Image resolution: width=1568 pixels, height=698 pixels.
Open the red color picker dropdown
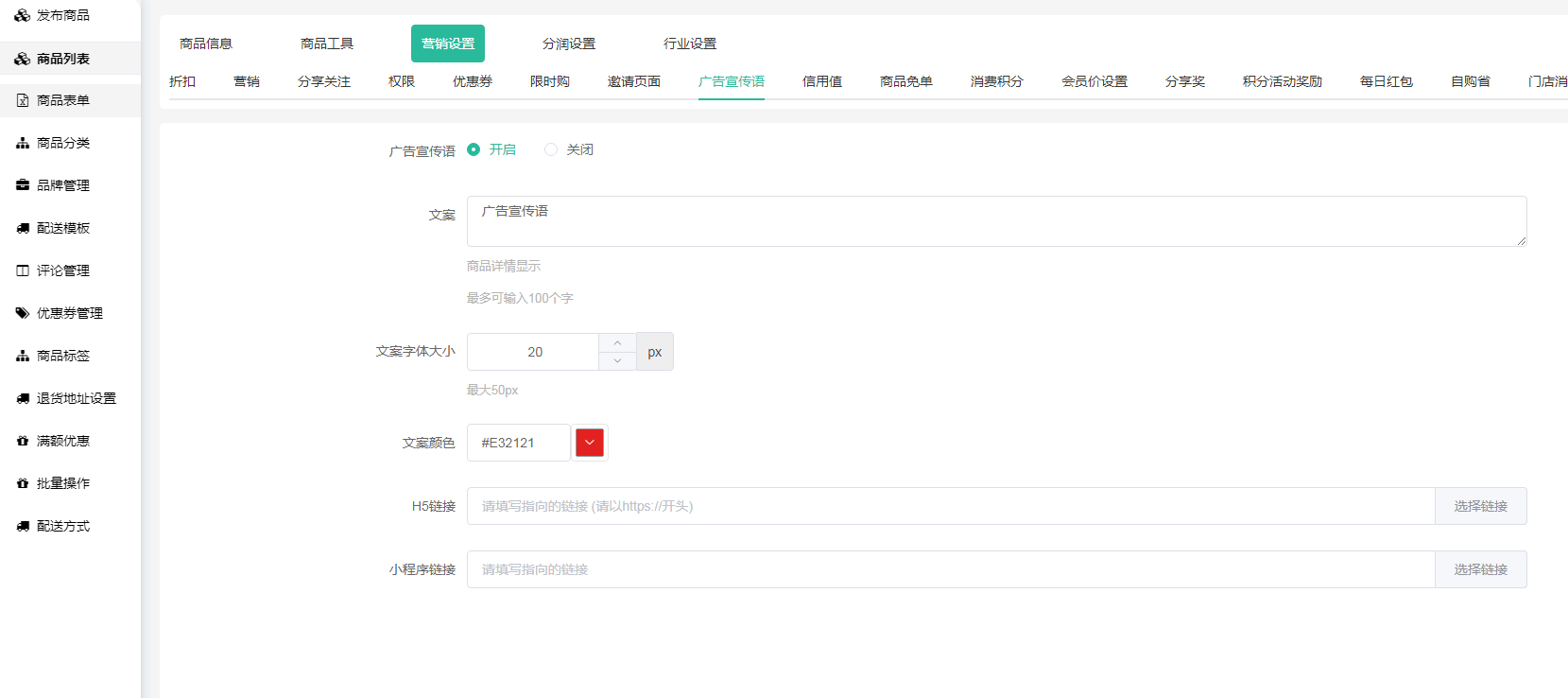590,443
